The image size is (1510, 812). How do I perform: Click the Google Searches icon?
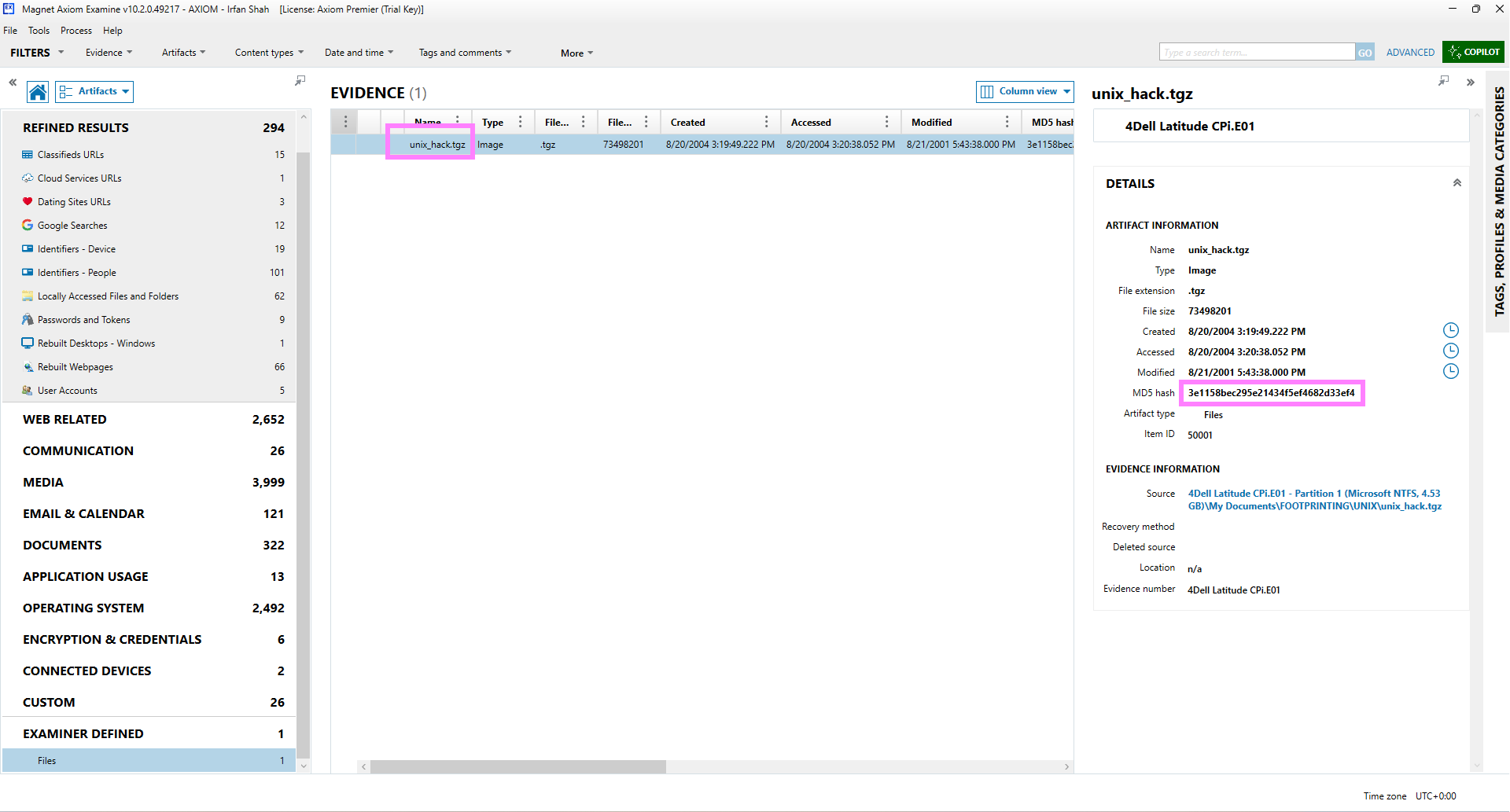(28, 226)
